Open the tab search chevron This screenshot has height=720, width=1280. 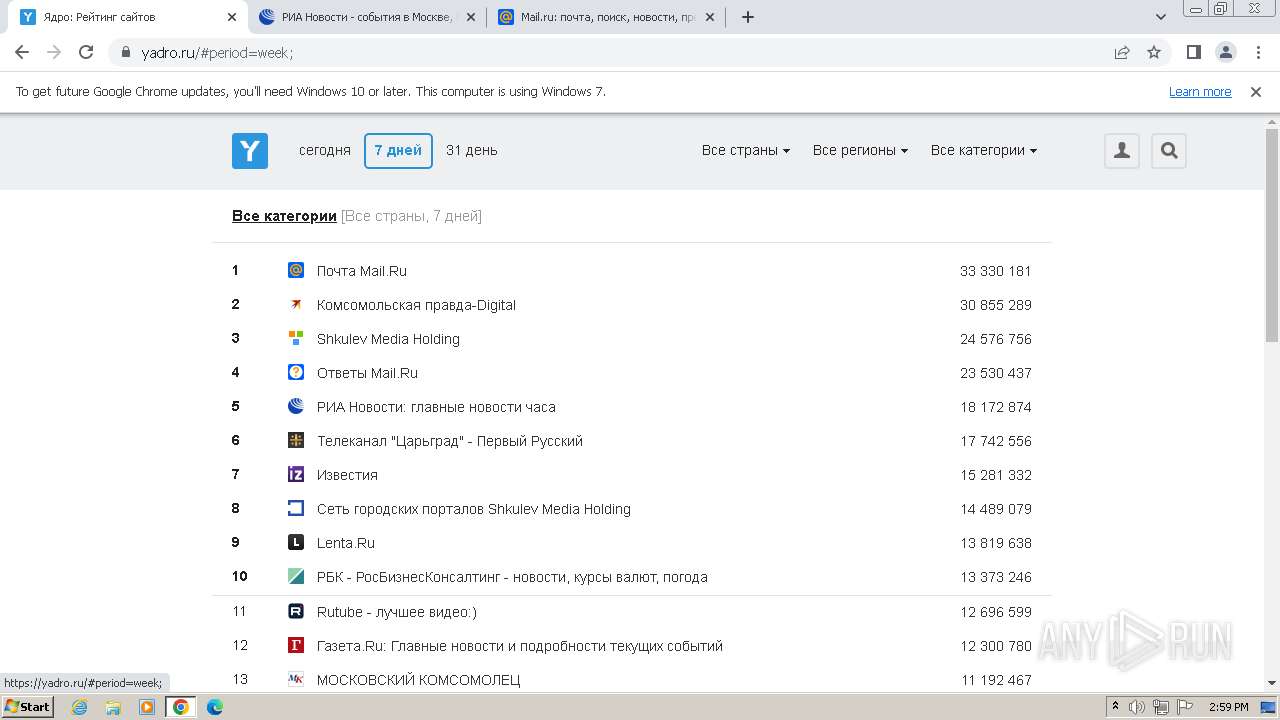click(x=1161, y=17)
